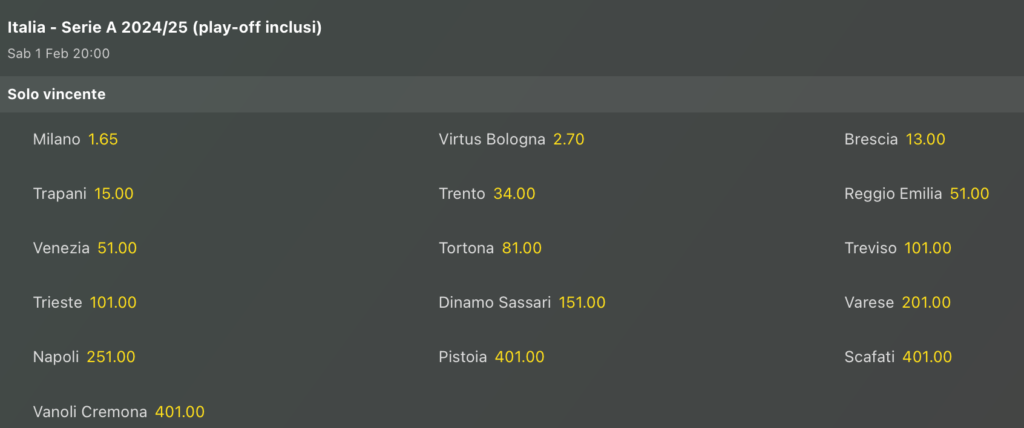Bet on Reggio Emilia at 51.00
The height and width of the screenshot is (428, 1024).
(x=969, y=194)
